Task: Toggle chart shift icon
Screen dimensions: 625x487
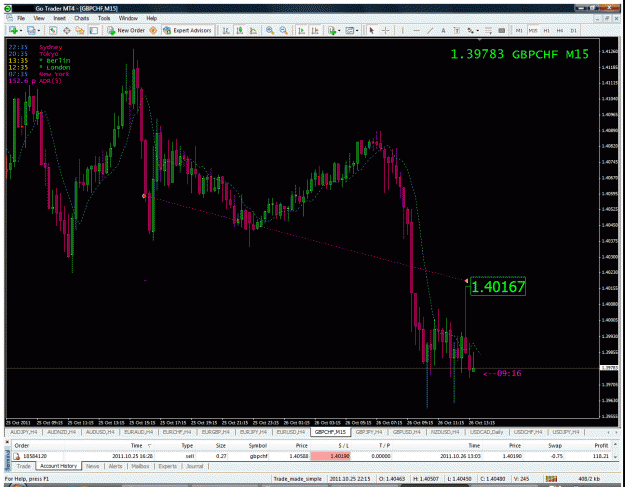Action: (x=315, y=30)
